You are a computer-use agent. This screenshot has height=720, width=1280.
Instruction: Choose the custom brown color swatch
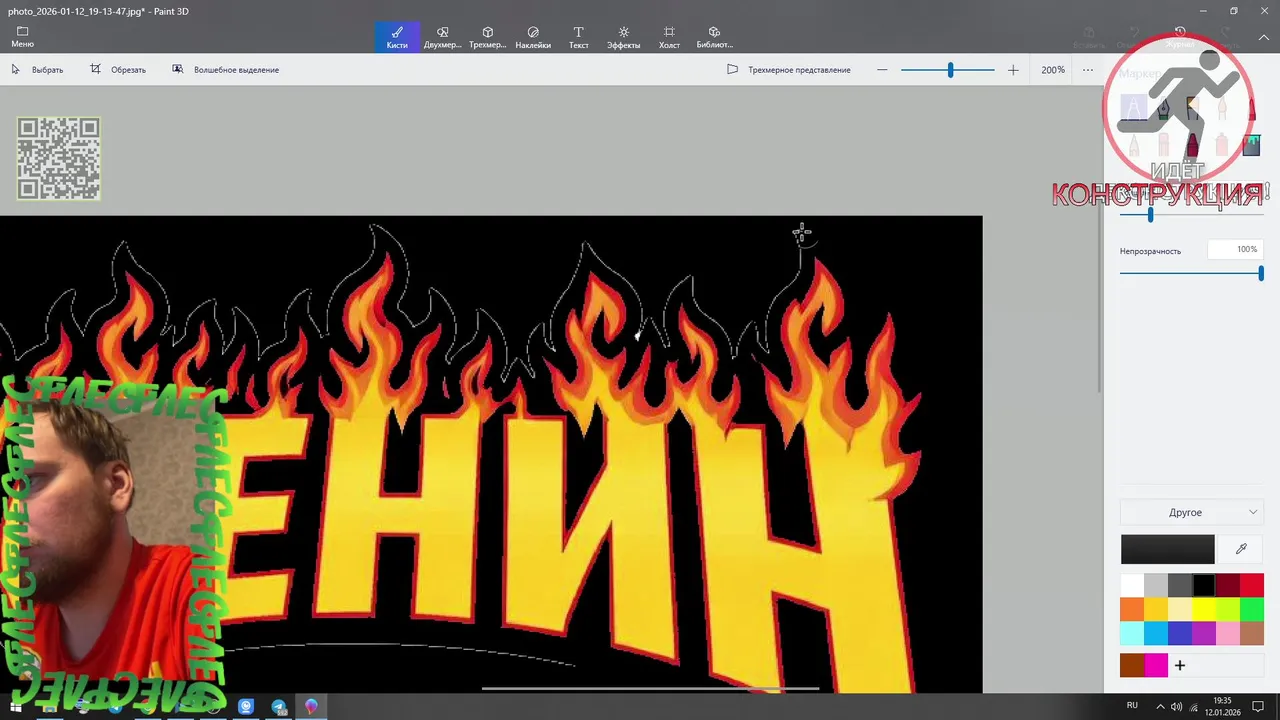[1132, 665]
